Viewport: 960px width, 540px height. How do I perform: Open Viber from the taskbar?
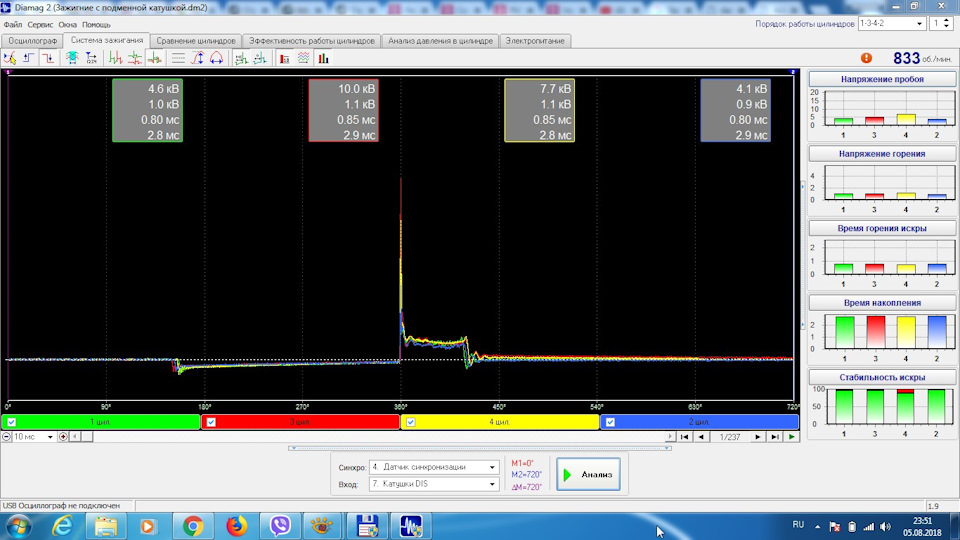click(280, 526)
